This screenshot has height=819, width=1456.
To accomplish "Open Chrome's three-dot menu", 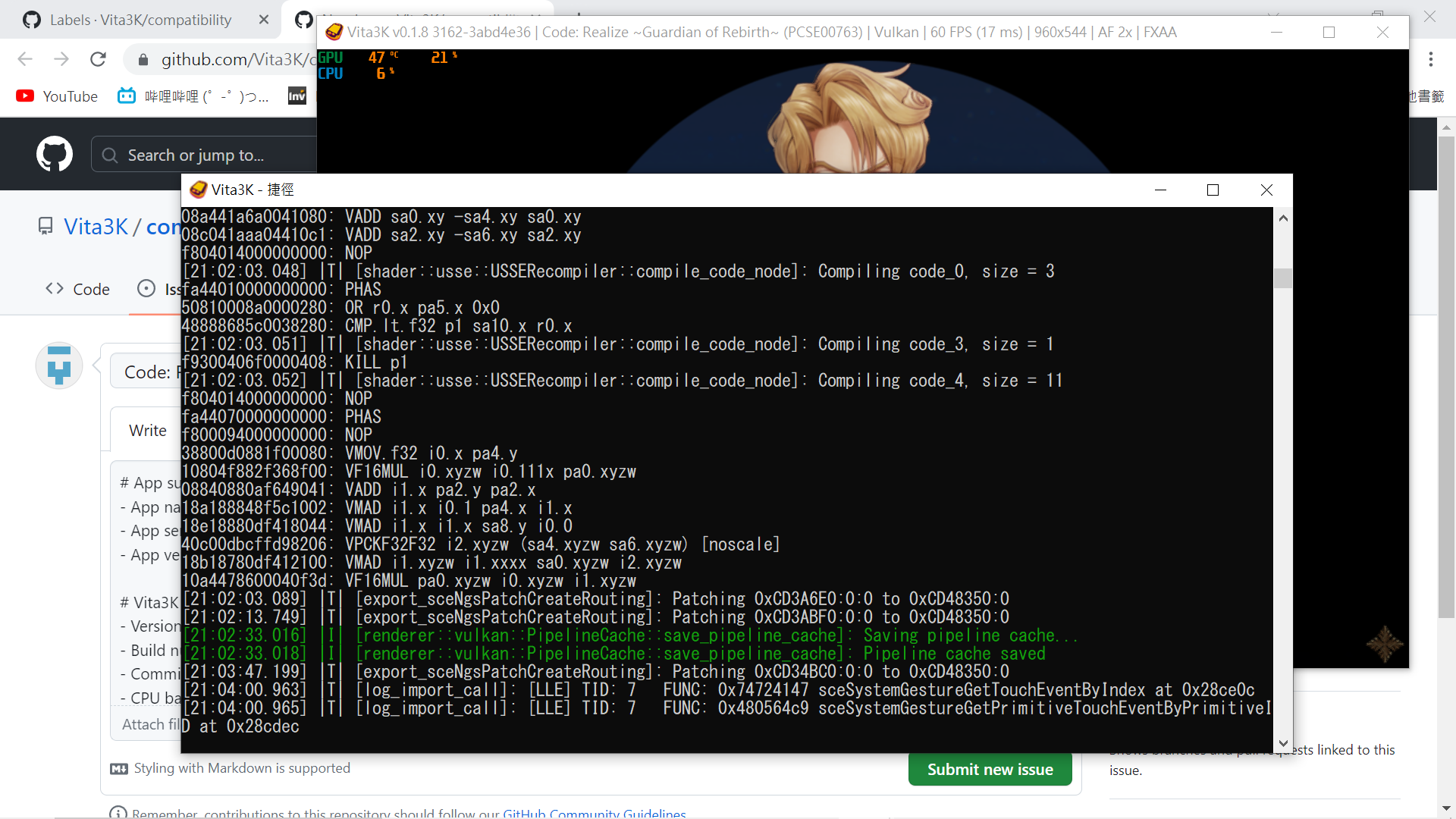I will (x=1431, y=59).
